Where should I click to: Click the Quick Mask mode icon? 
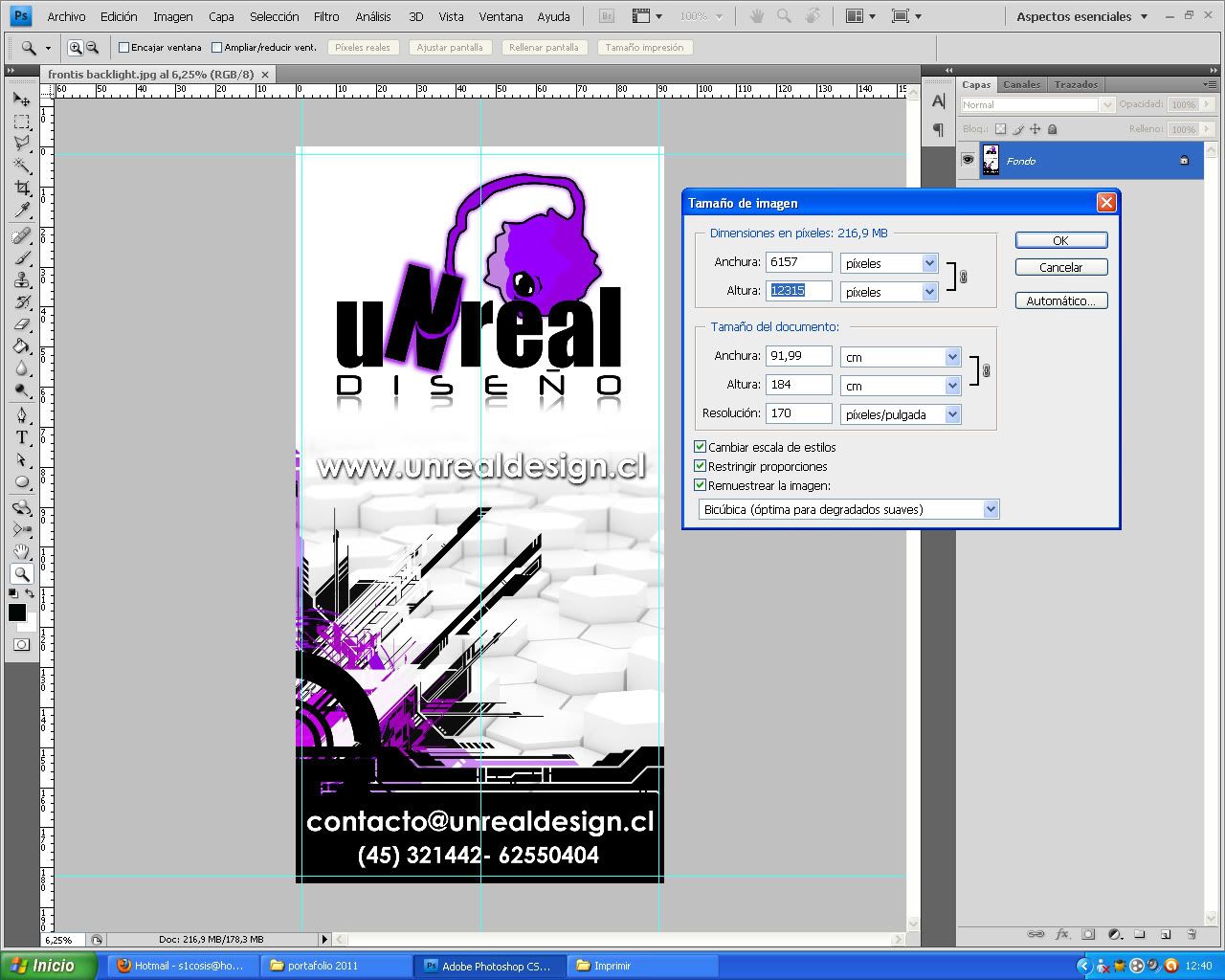coord(21,645)
